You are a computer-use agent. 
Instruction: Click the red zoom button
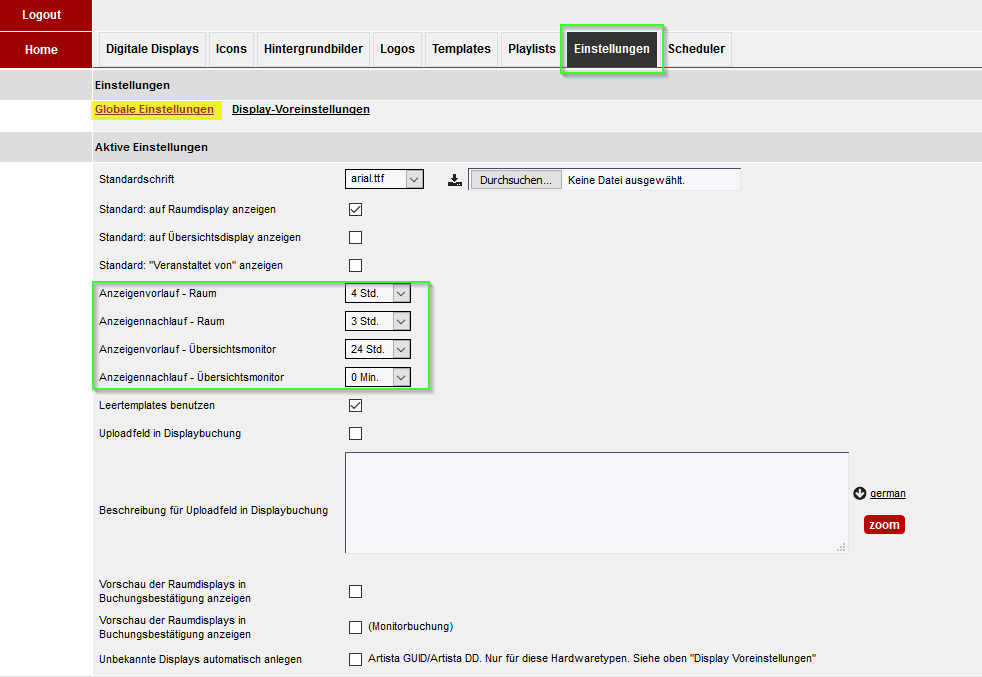[884, 525]
